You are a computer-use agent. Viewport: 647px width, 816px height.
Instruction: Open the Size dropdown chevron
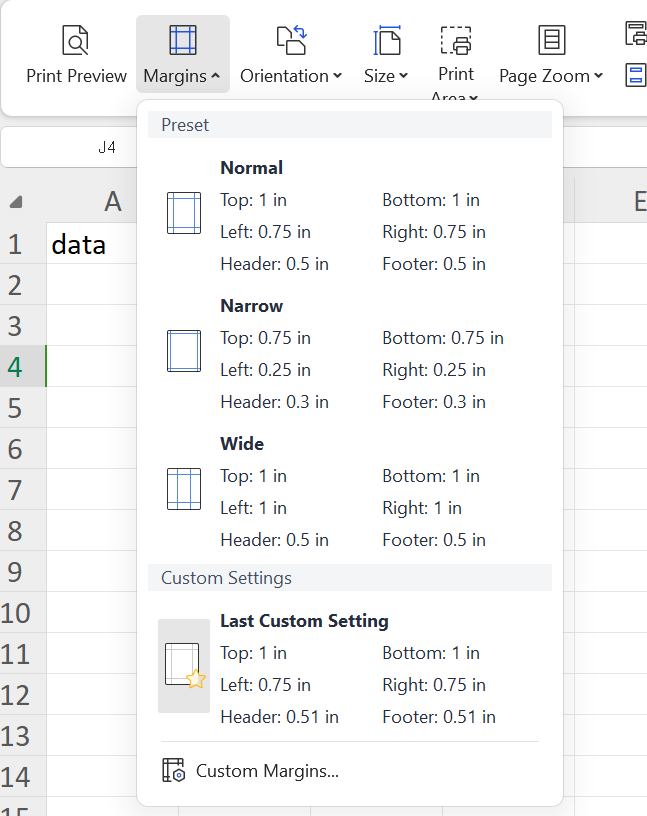(x=403, y=76)
